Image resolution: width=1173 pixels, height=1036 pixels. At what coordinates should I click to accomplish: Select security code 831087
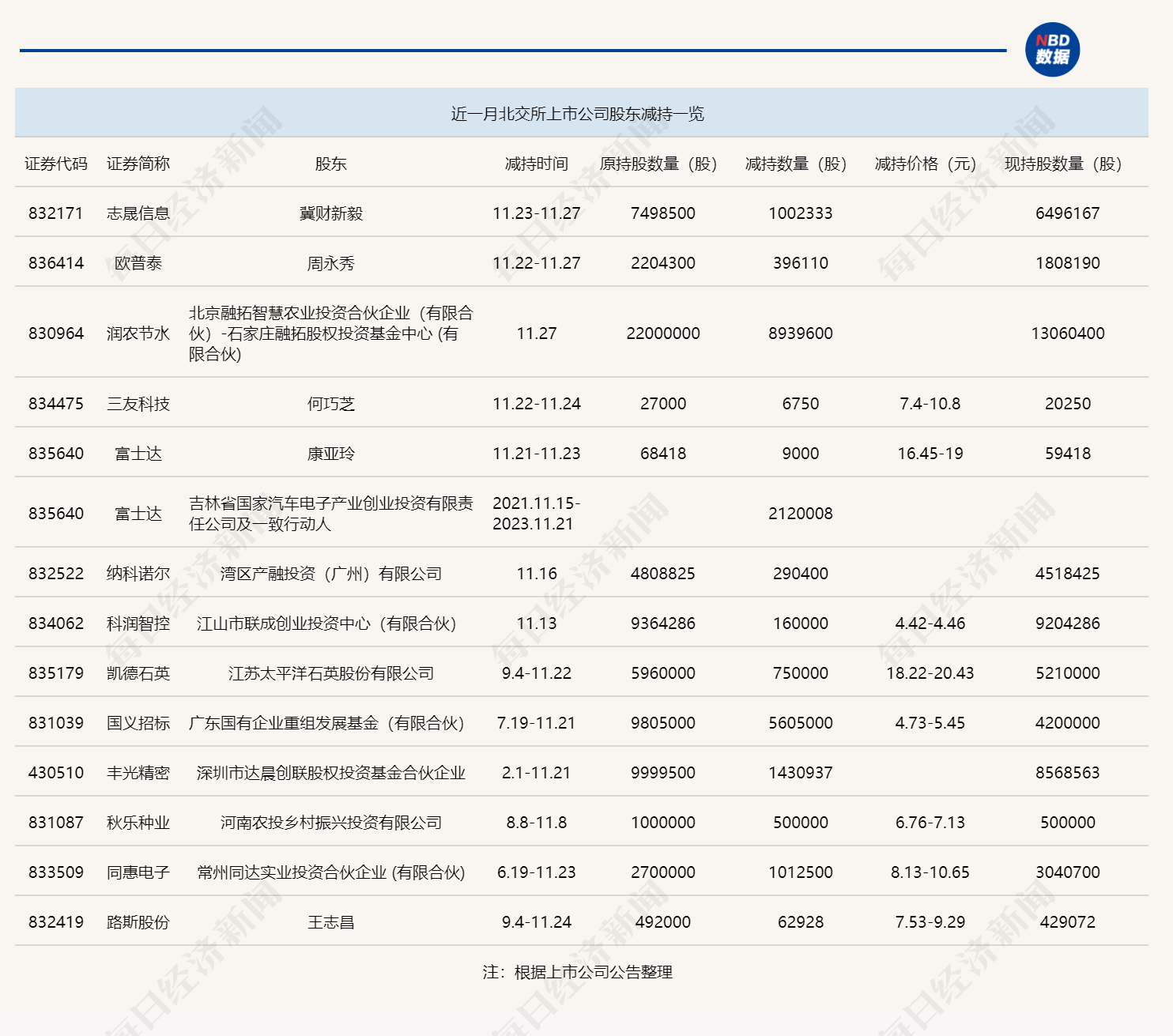coord(56,823)
